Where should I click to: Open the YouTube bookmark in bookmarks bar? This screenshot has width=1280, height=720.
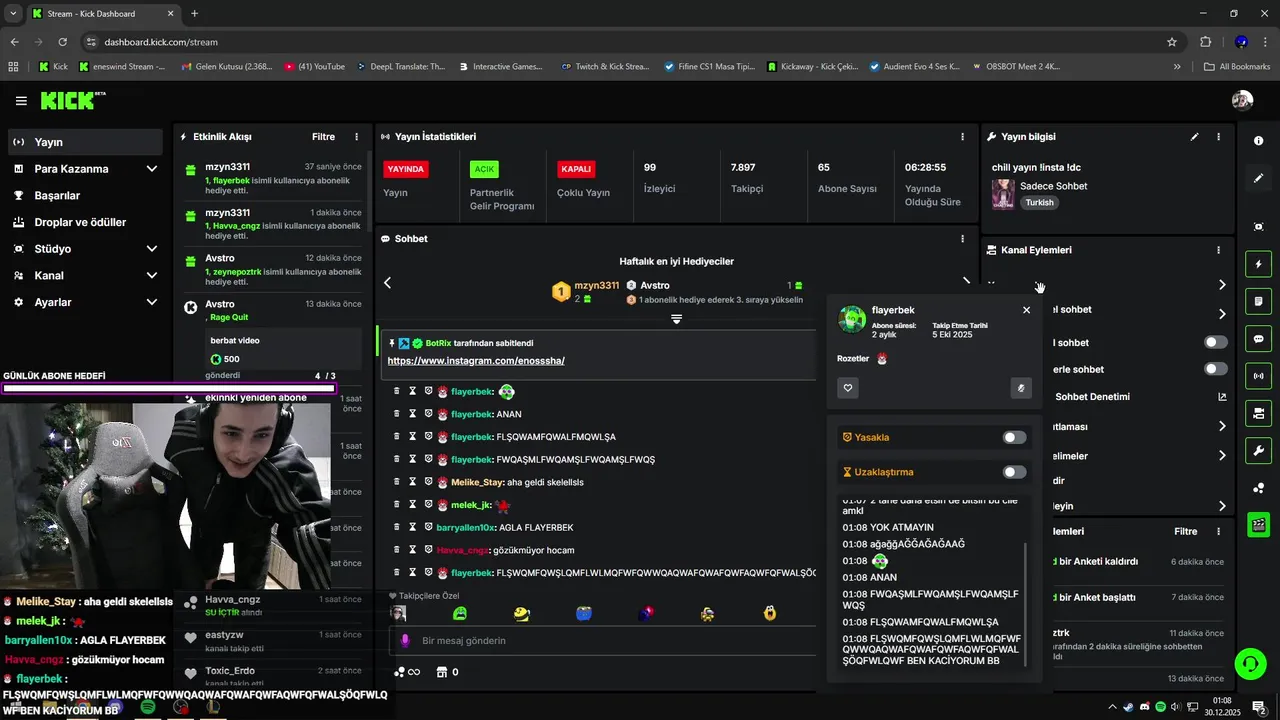point(315,67)
